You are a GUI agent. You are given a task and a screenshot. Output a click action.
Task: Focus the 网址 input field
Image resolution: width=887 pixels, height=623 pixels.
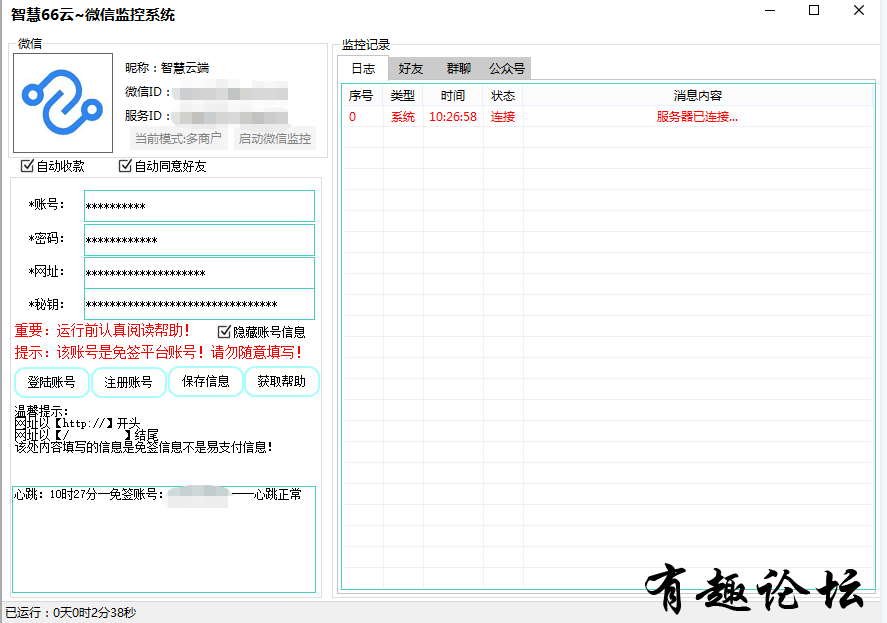[x=199, y=273]
